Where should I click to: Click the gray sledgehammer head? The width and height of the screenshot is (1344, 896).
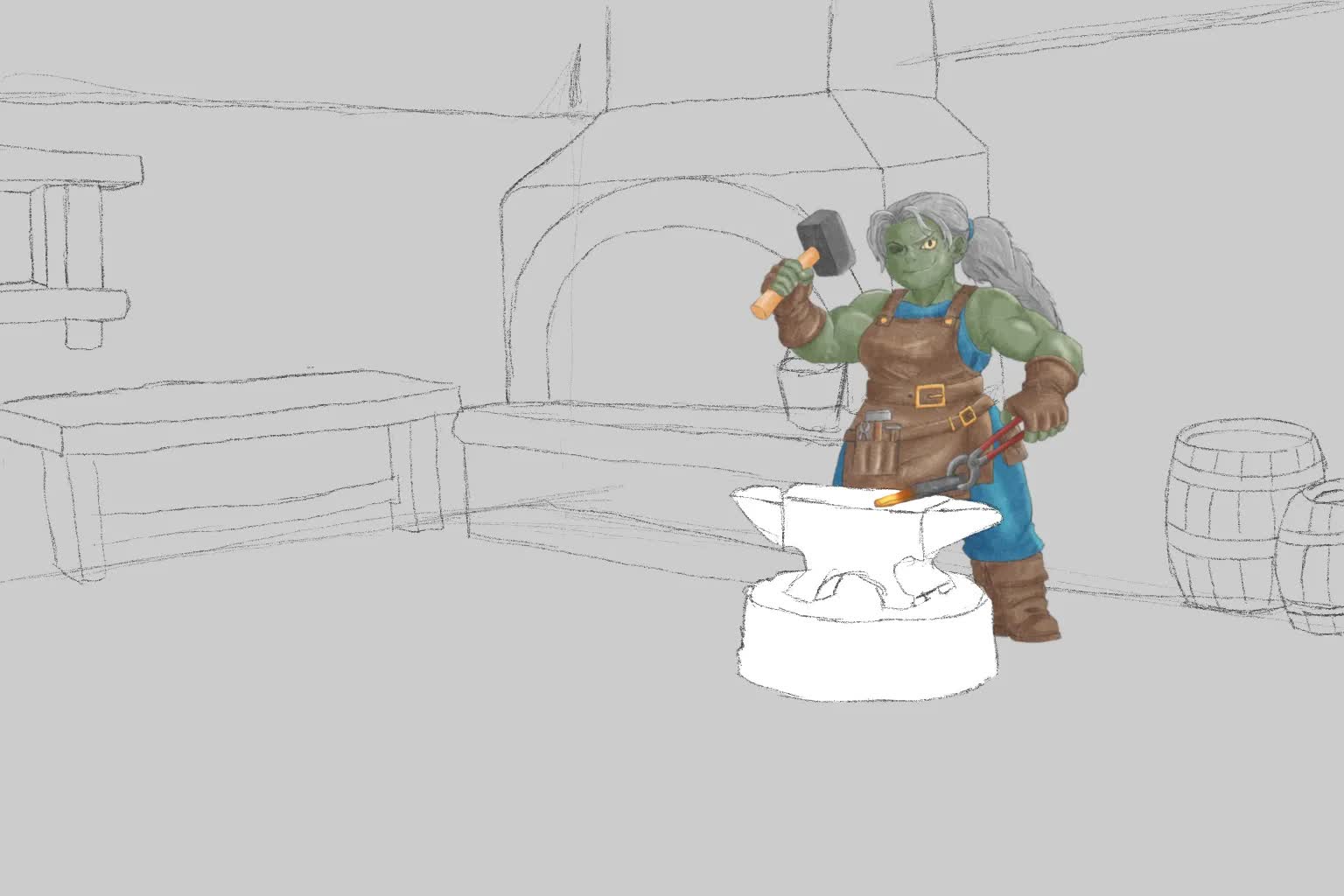tap(825, 242)
